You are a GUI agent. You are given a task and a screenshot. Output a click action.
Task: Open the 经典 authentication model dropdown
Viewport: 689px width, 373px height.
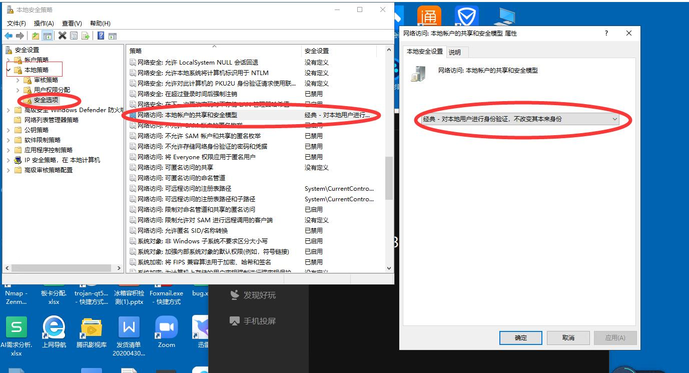pos(520,119)
